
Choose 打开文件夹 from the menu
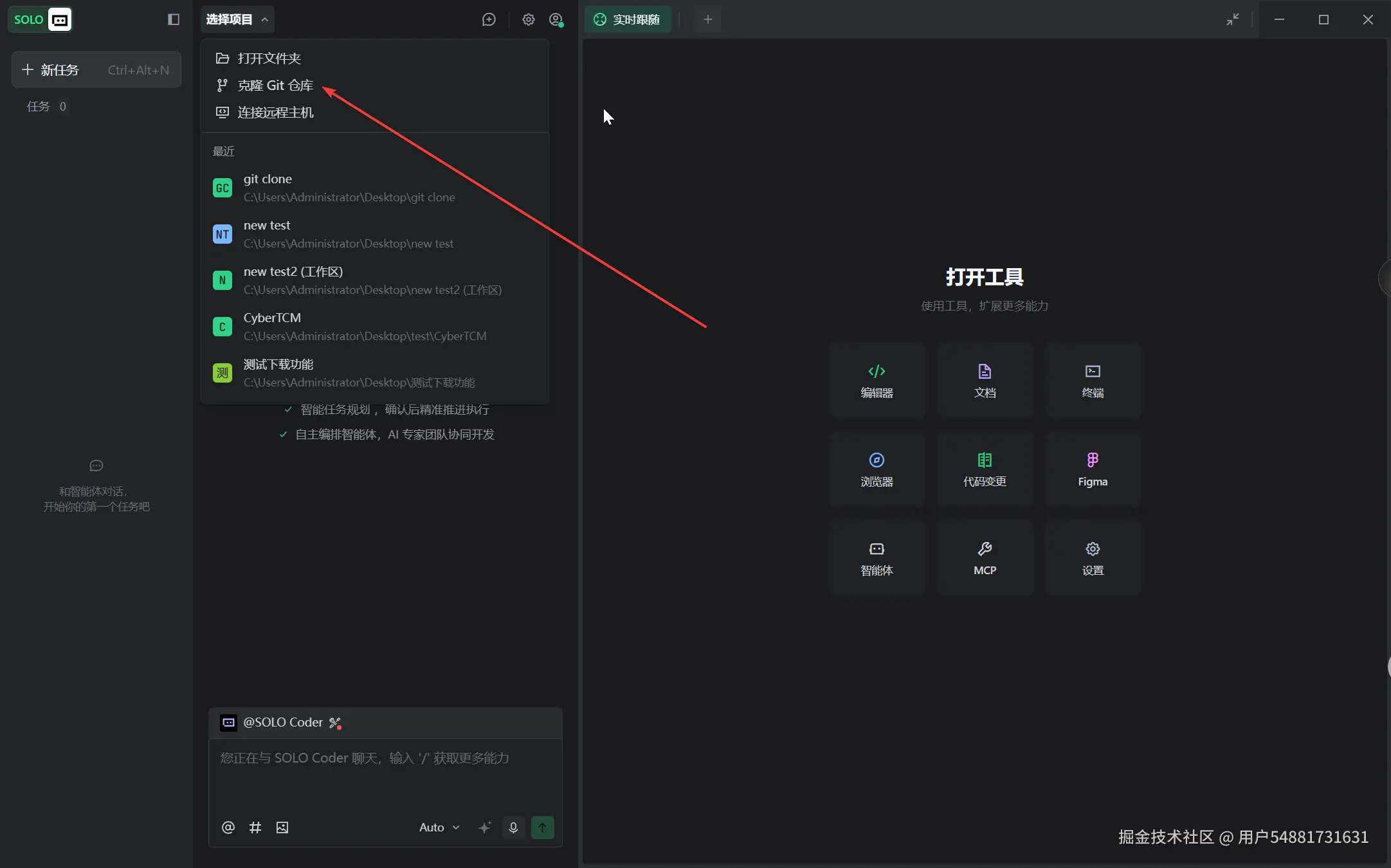tap(269, 59)
